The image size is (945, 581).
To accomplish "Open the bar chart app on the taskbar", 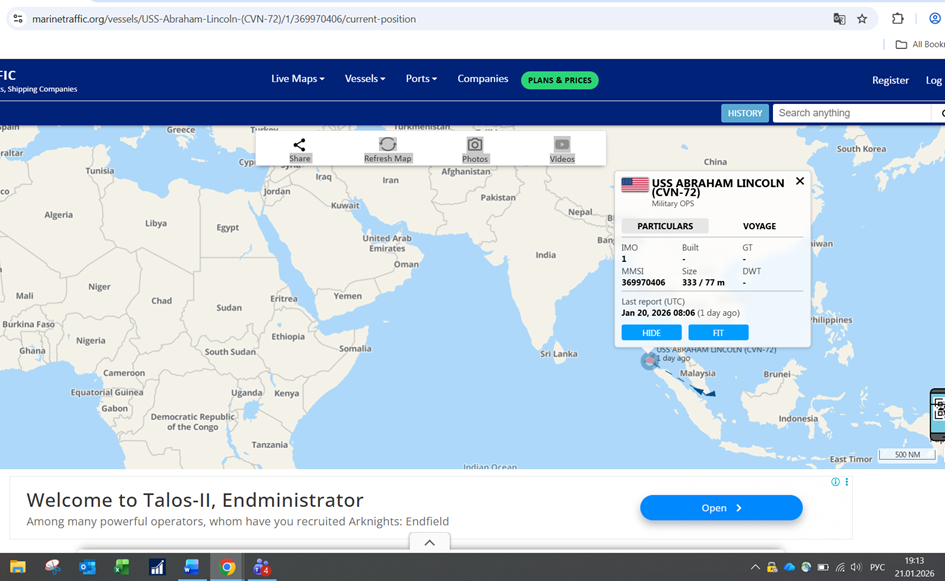I will (x=157, y=567).
